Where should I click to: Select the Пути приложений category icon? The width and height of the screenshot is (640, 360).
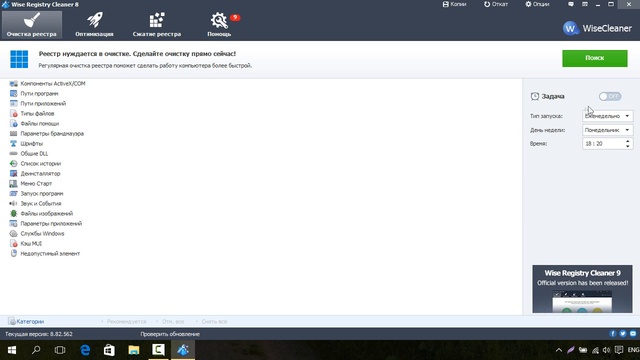[13, 103]
